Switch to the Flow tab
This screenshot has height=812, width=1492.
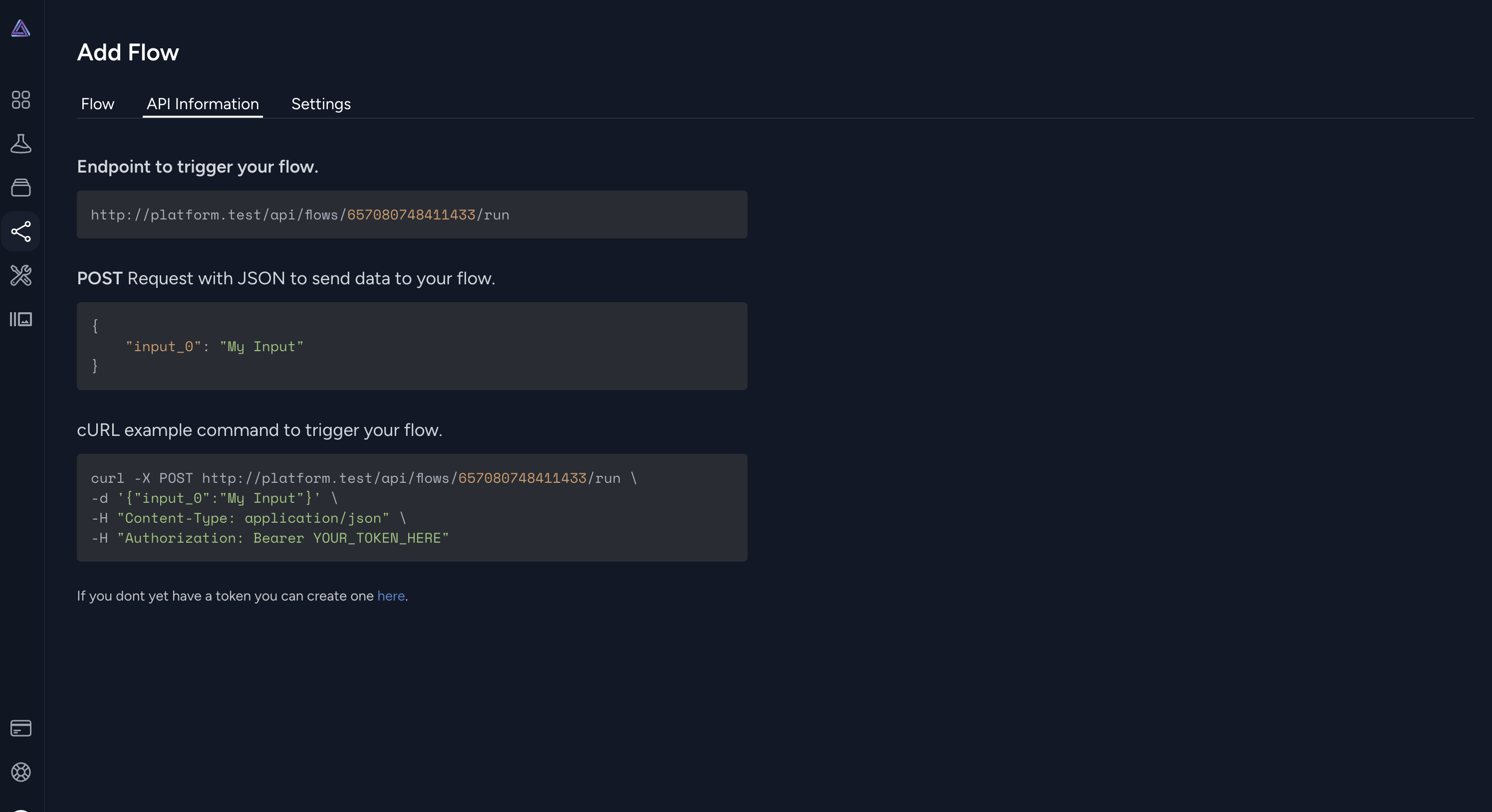click(97, 104)
